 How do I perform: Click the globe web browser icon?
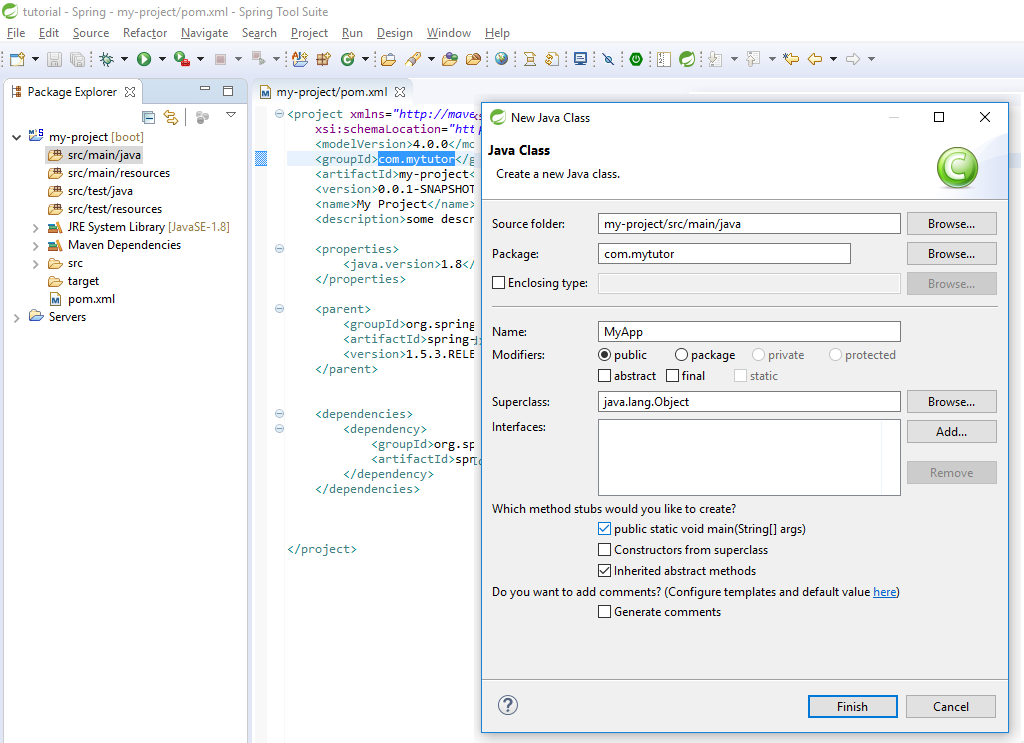pos(501,59)
